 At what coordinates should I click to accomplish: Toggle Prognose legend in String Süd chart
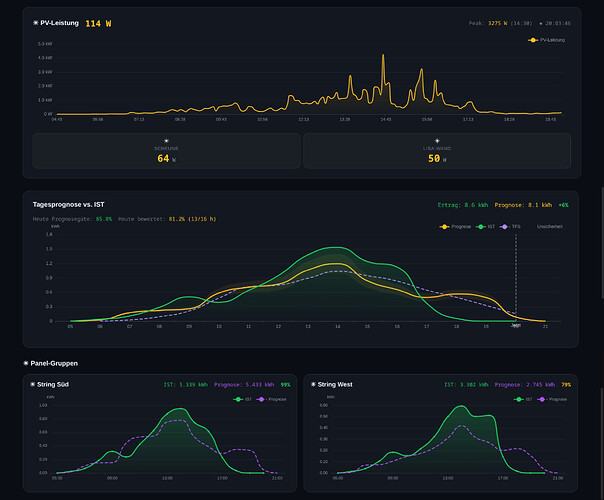271,399
